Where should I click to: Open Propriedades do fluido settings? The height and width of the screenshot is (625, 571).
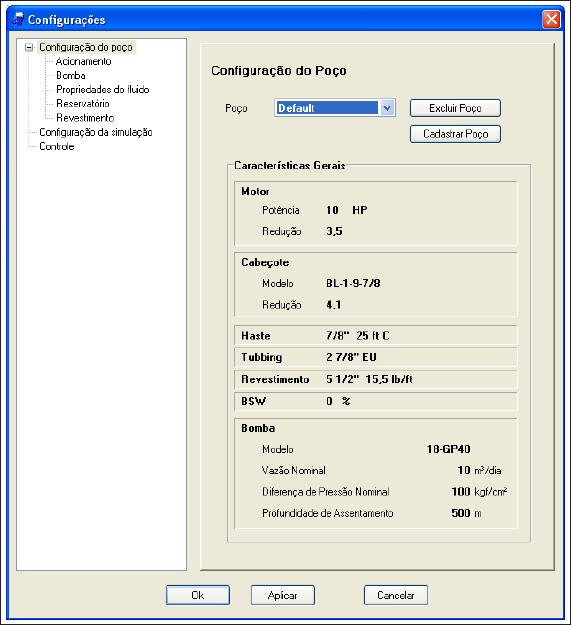pos(102,89)
